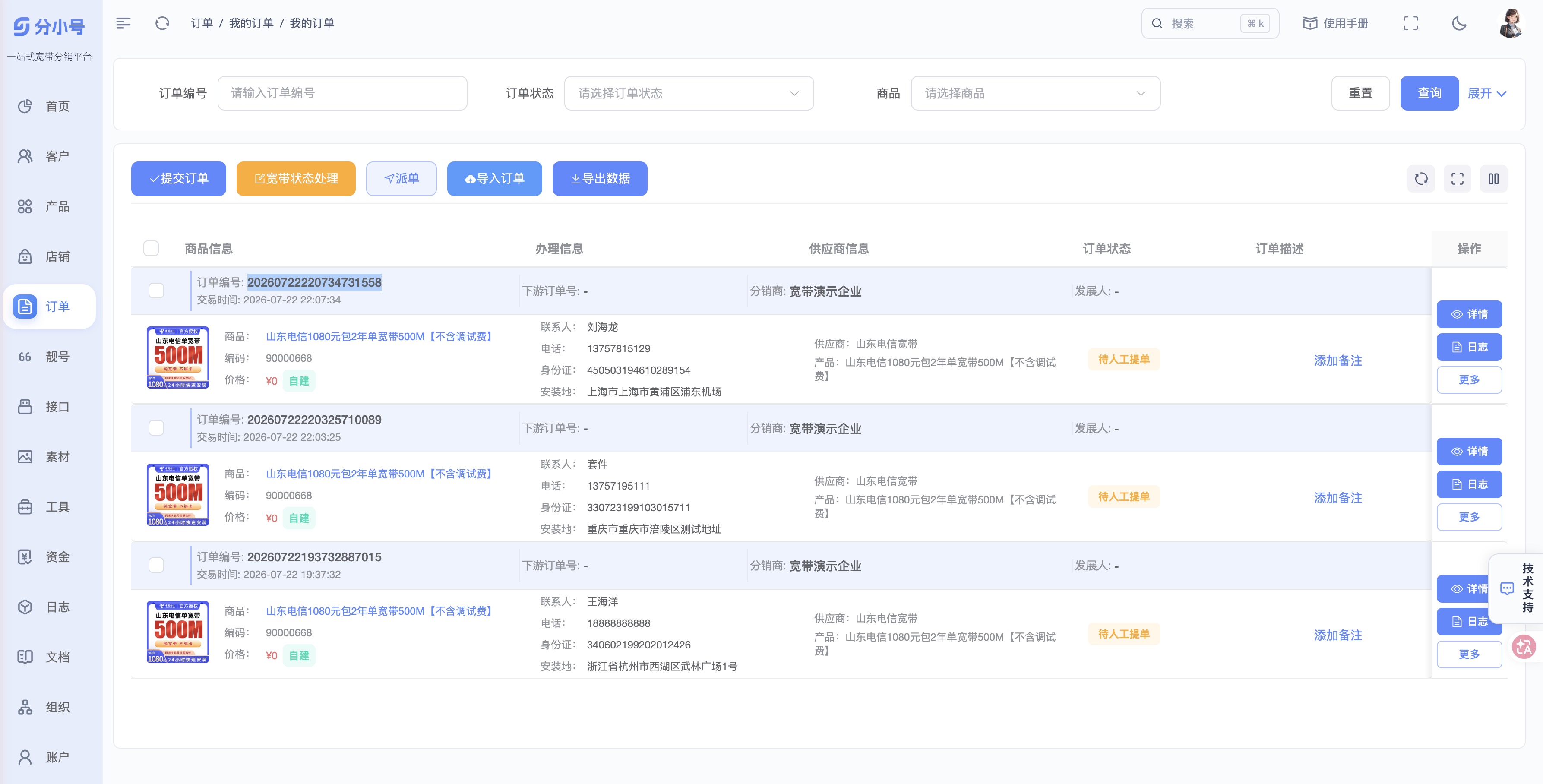
Task: Open 客户 sidebar menu
Action: pyautogui.click(x=49, y=156)
